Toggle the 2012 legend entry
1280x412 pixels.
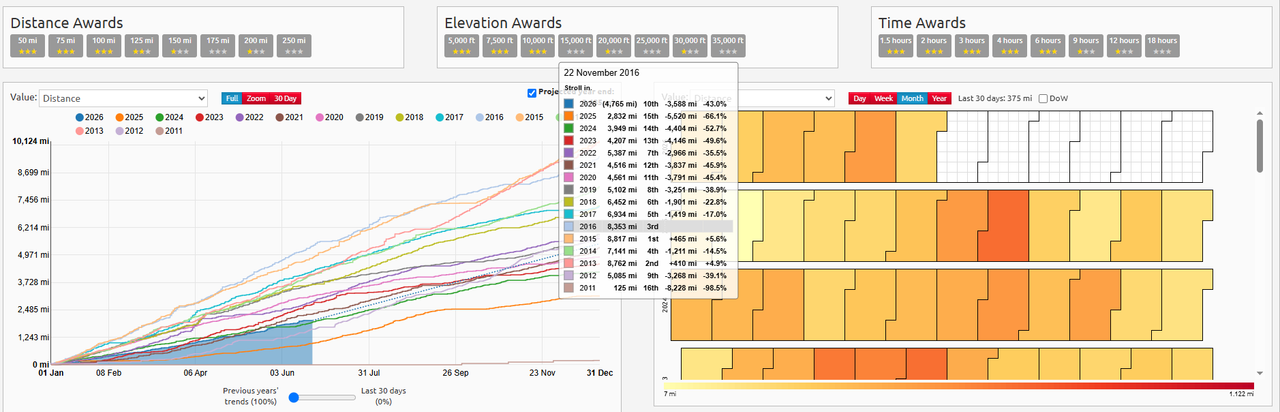click(127, 130)
